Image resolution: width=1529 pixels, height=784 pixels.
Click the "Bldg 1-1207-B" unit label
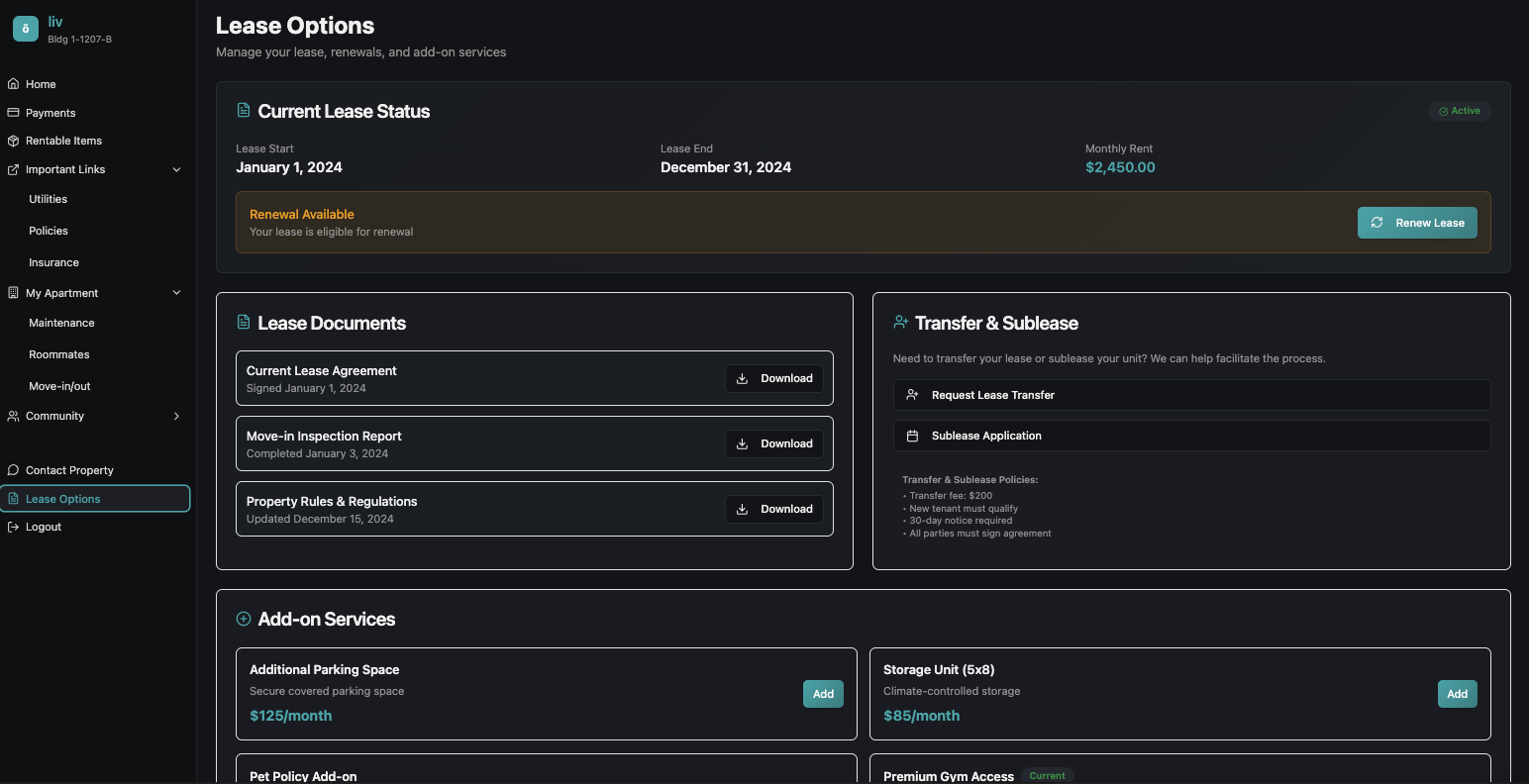click(x=80, y=40)
